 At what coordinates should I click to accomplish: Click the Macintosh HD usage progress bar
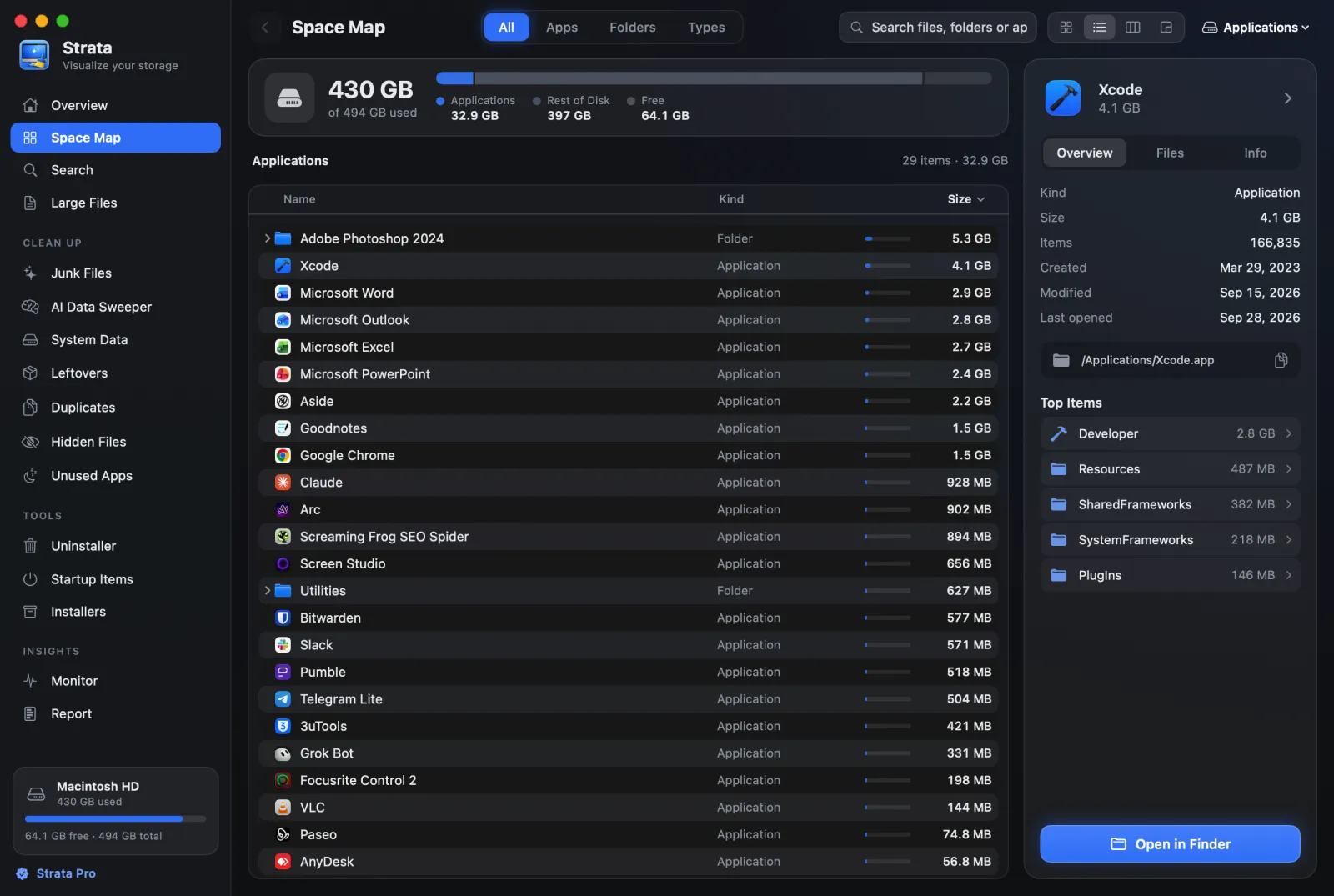pos(115,819)
